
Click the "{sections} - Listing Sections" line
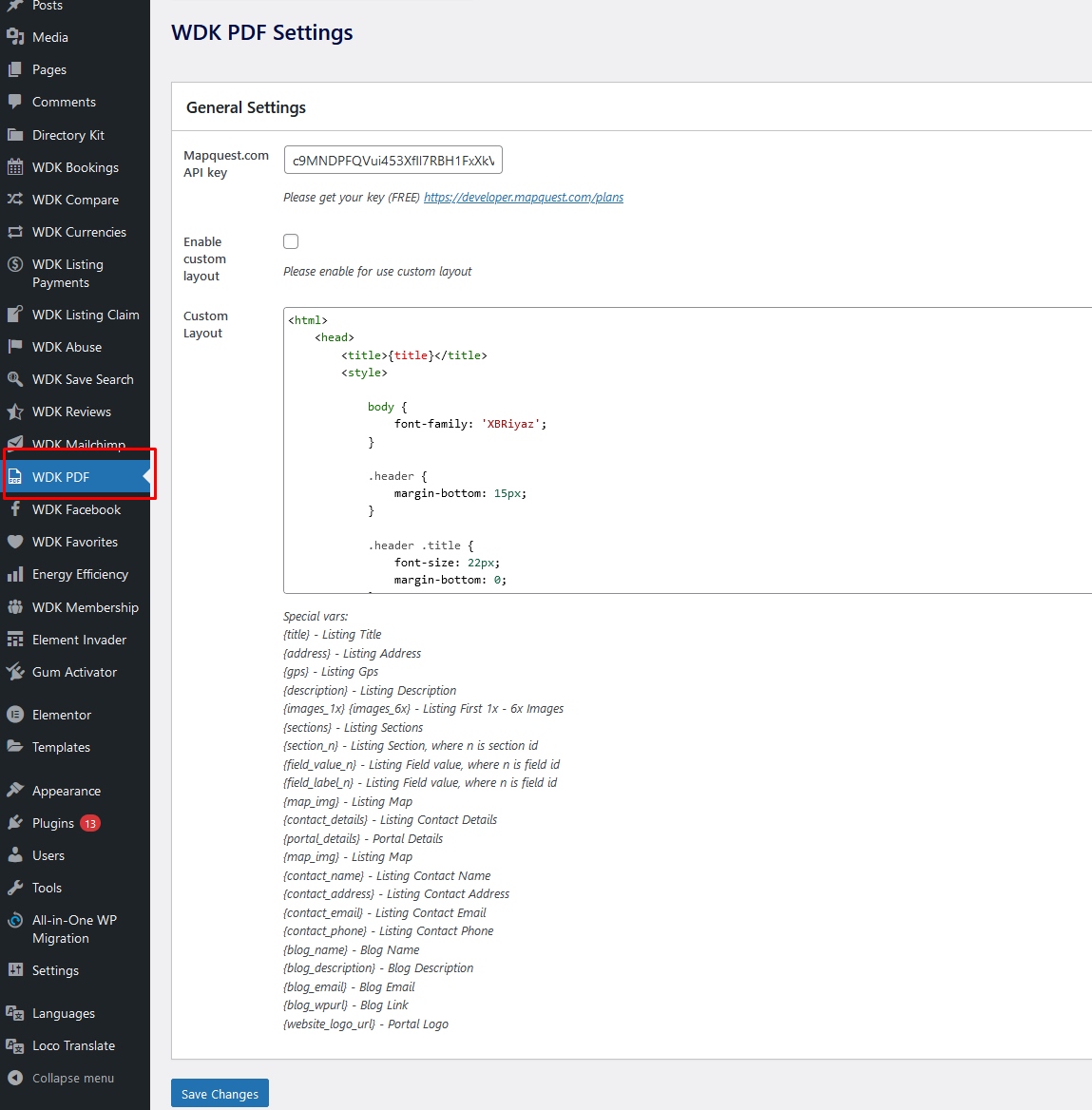(353, 728)
